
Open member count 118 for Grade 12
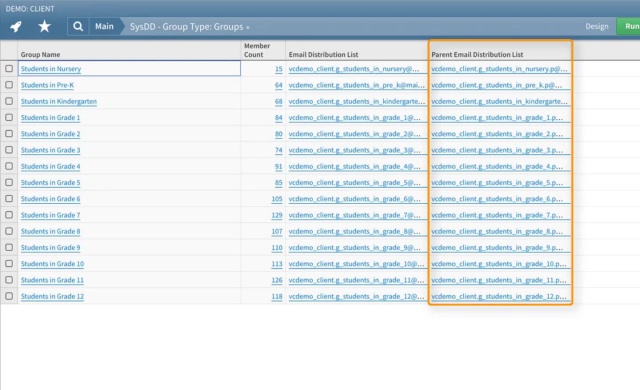tap(277, 297)
